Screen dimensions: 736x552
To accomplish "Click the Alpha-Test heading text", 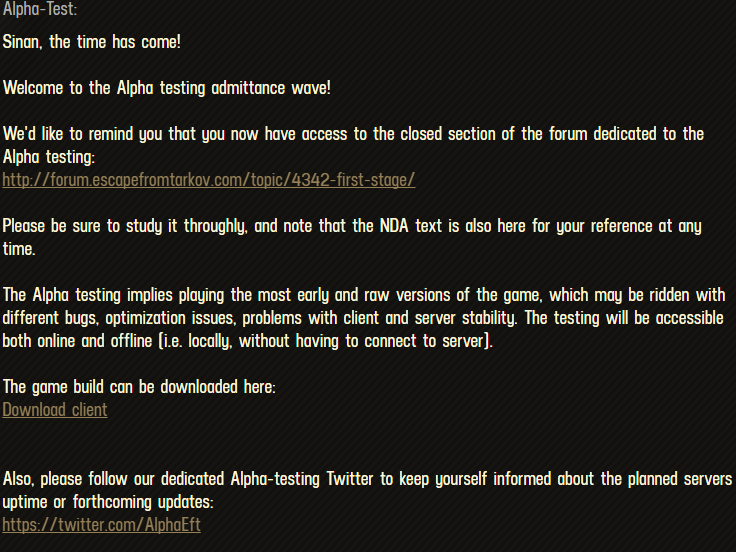I will pyautogui.click(x=40, y=9).
